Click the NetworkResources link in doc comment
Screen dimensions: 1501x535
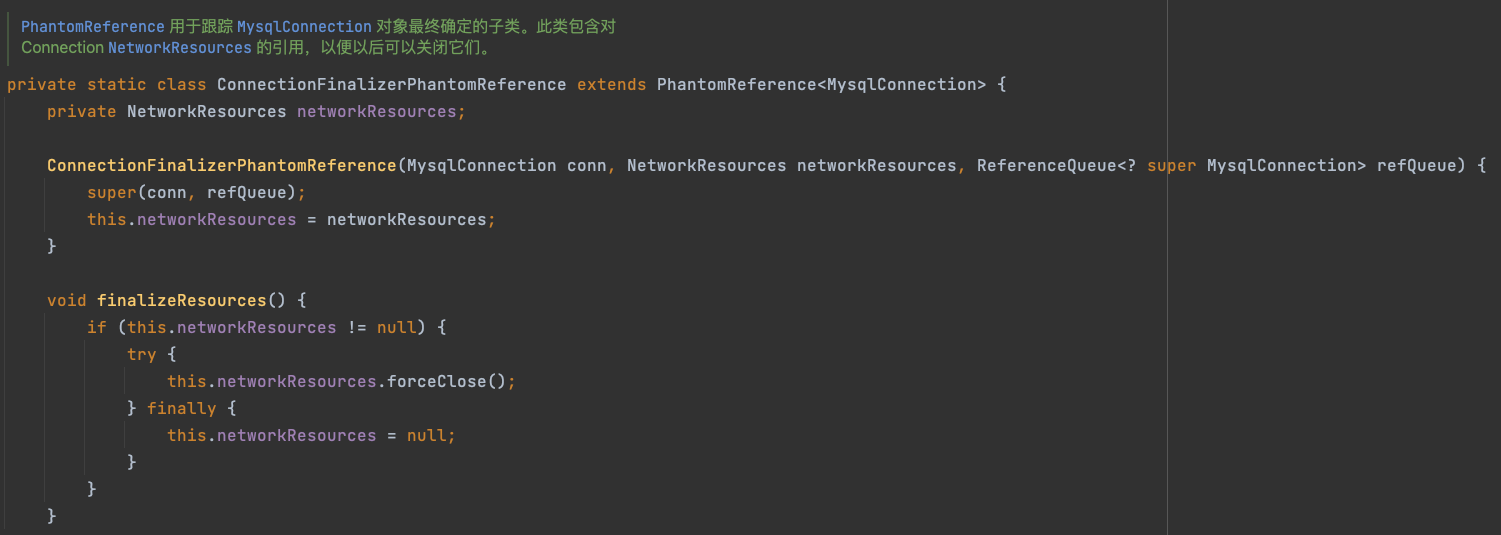point(180,47)
